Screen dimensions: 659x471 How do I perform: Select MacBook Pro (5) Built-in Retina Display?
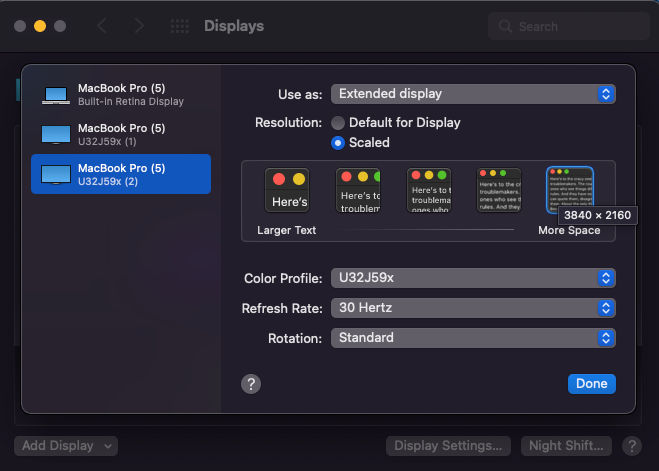click(x=121, y=95)
